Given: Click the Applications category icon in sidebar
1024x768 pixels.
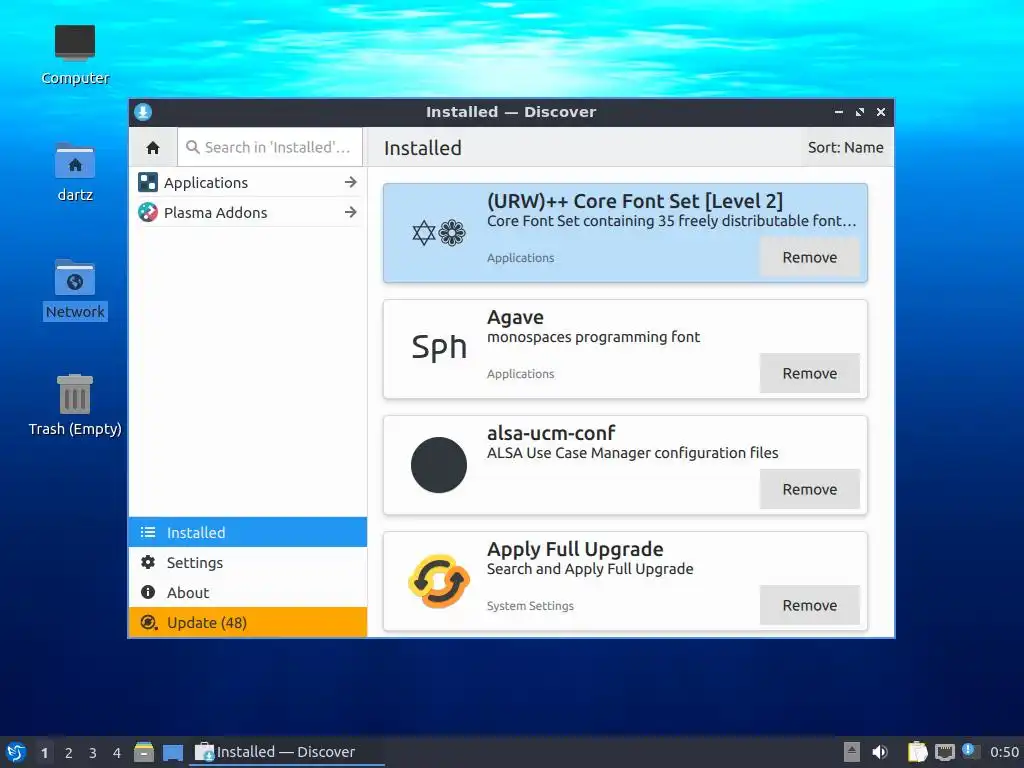Looking at the screenshot, I should pos(148,182).
